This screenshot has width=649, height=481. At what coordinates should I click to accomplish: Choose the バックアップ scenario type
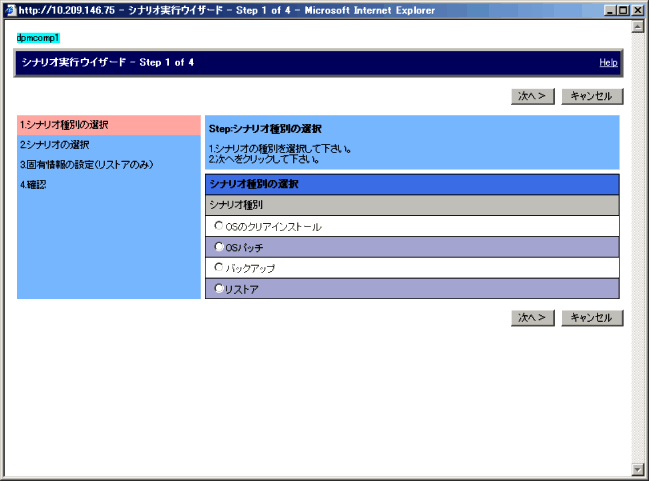pos(219,267)
